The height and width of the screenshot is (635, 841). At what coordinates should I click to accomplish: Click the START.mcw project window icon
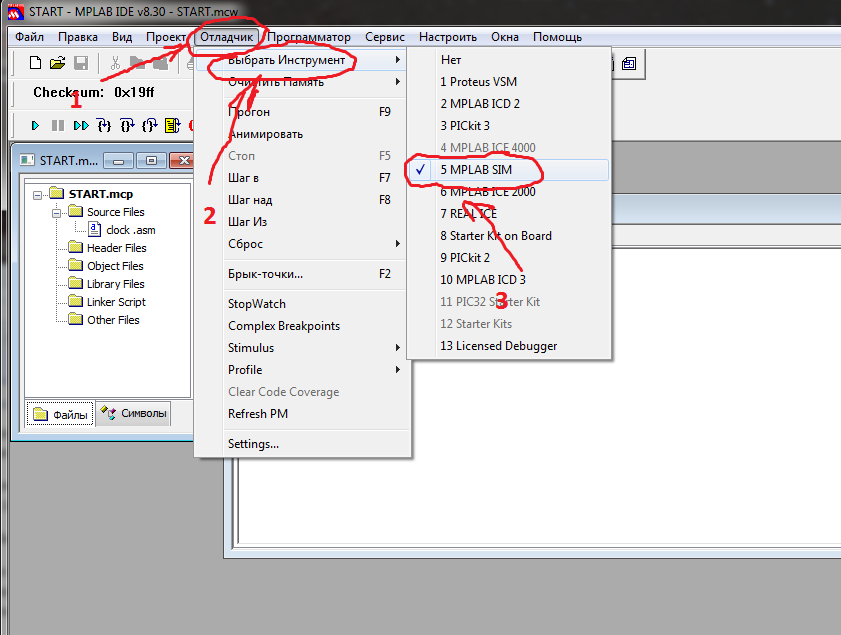(27, 160)
